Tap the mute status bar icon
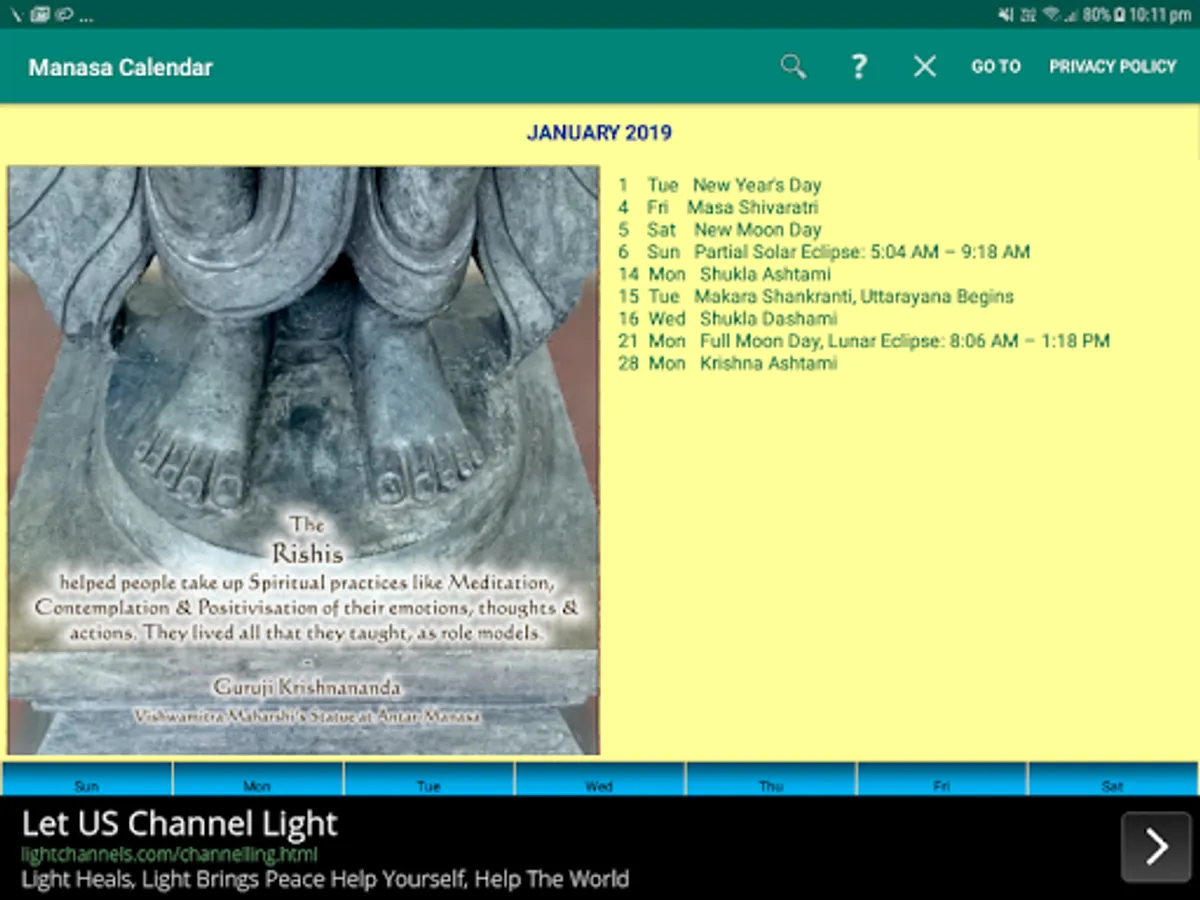This screenshot has height=900, width=1200. [1005, 15]
